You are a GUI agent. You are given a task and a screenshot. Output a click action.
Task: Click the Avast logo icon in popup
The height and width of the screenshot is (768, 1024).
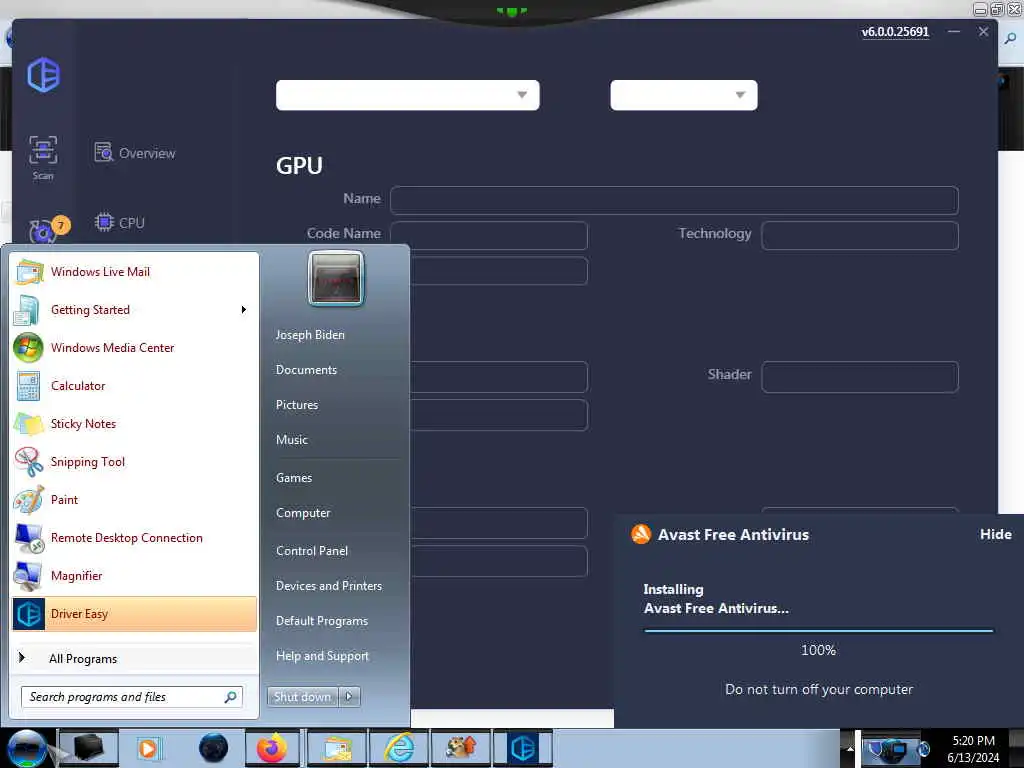point(641,534)
